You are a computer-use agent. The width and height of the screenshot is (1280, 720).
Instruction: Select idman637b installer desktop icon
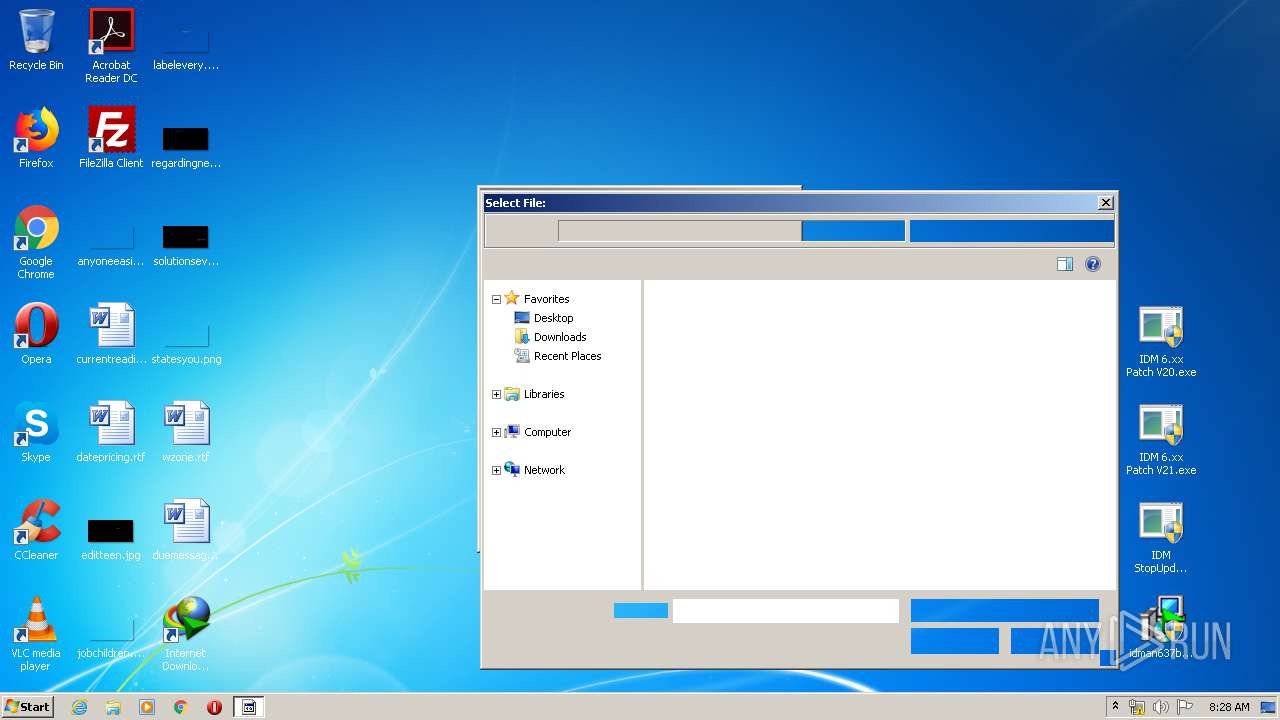coord(1161,628)
